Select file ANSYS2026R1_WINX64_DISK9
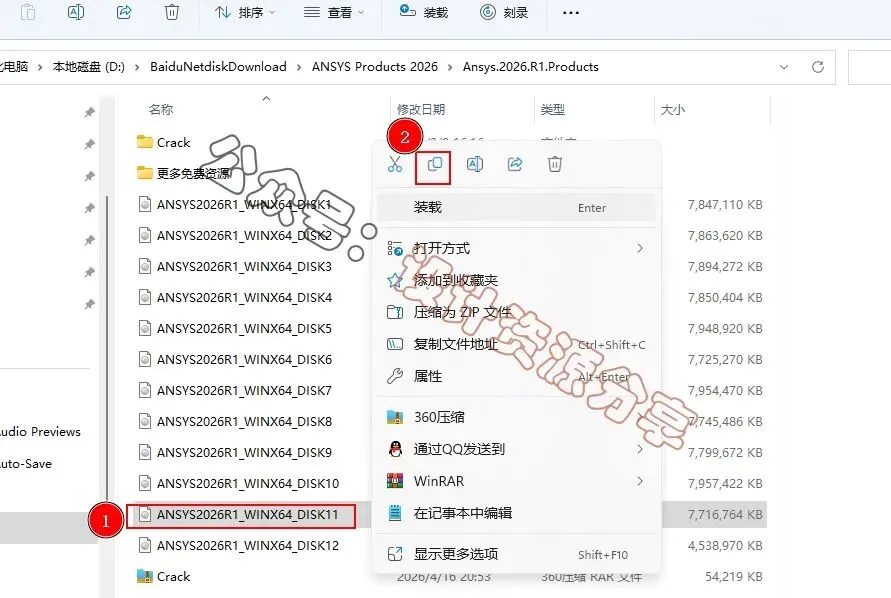 pos(235,452)
